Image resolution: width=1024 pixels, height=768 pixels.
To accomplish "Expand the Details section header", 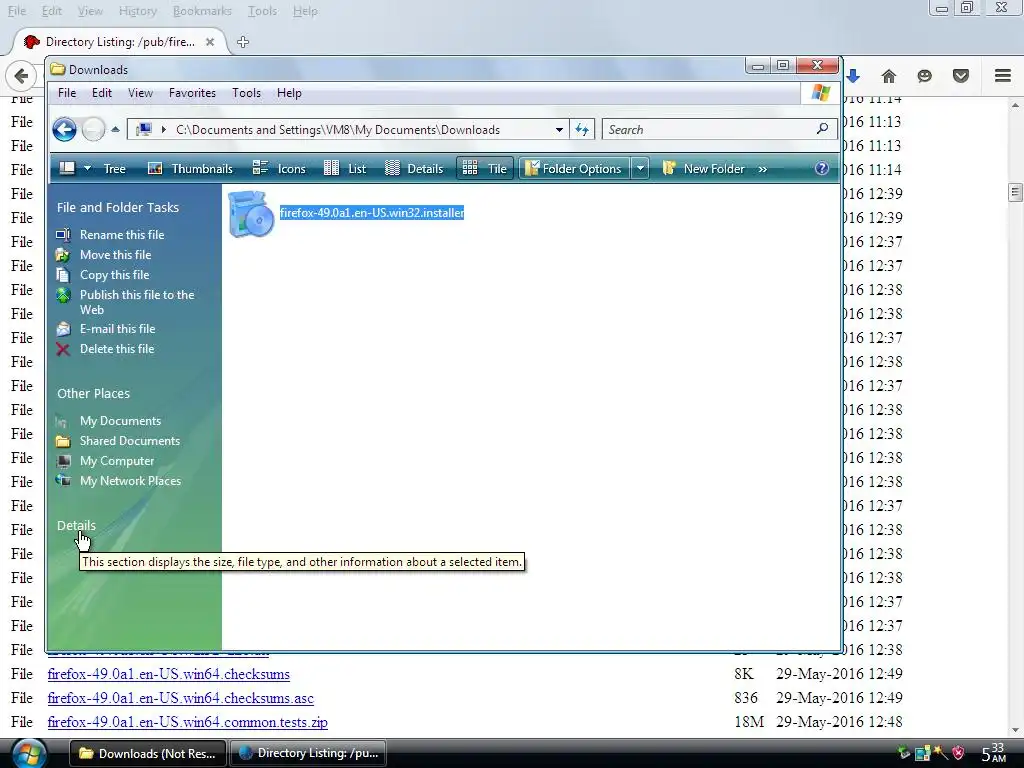I will 76,525.
